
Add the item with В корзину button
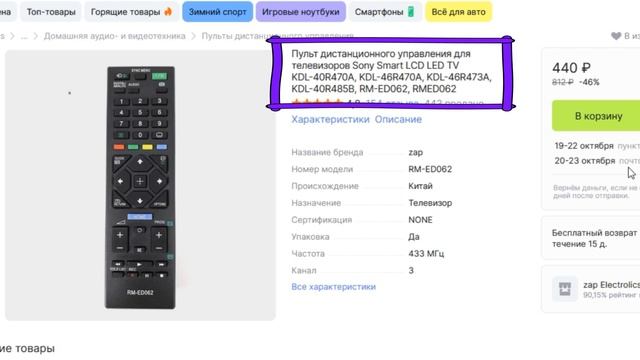[598, 116]
